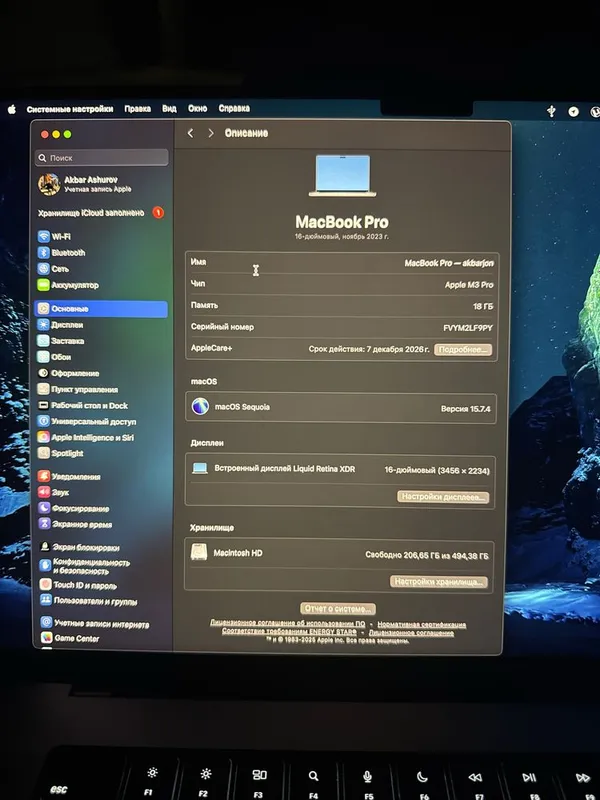Image resolution: width=600 pixels, height=800 pixels.
Task: Open Настройки хранилища button
Action: [x=439, y=582]
